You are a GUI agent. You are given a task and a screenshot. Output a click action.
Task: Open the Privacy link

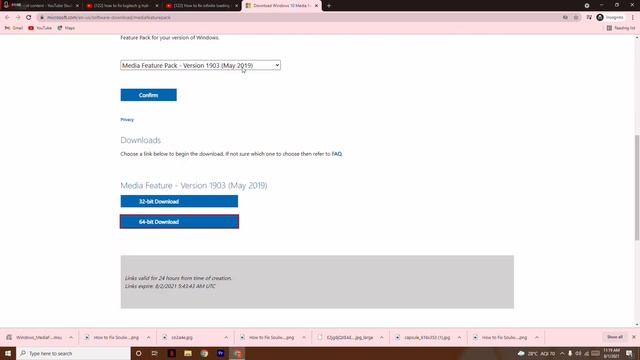(127, 120)
